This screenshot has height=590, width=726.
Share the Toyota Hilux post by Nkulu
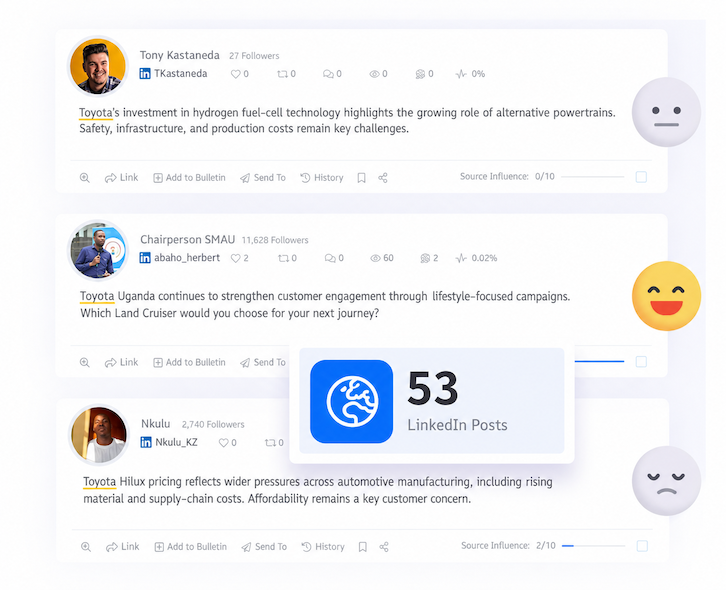point(384,547)
